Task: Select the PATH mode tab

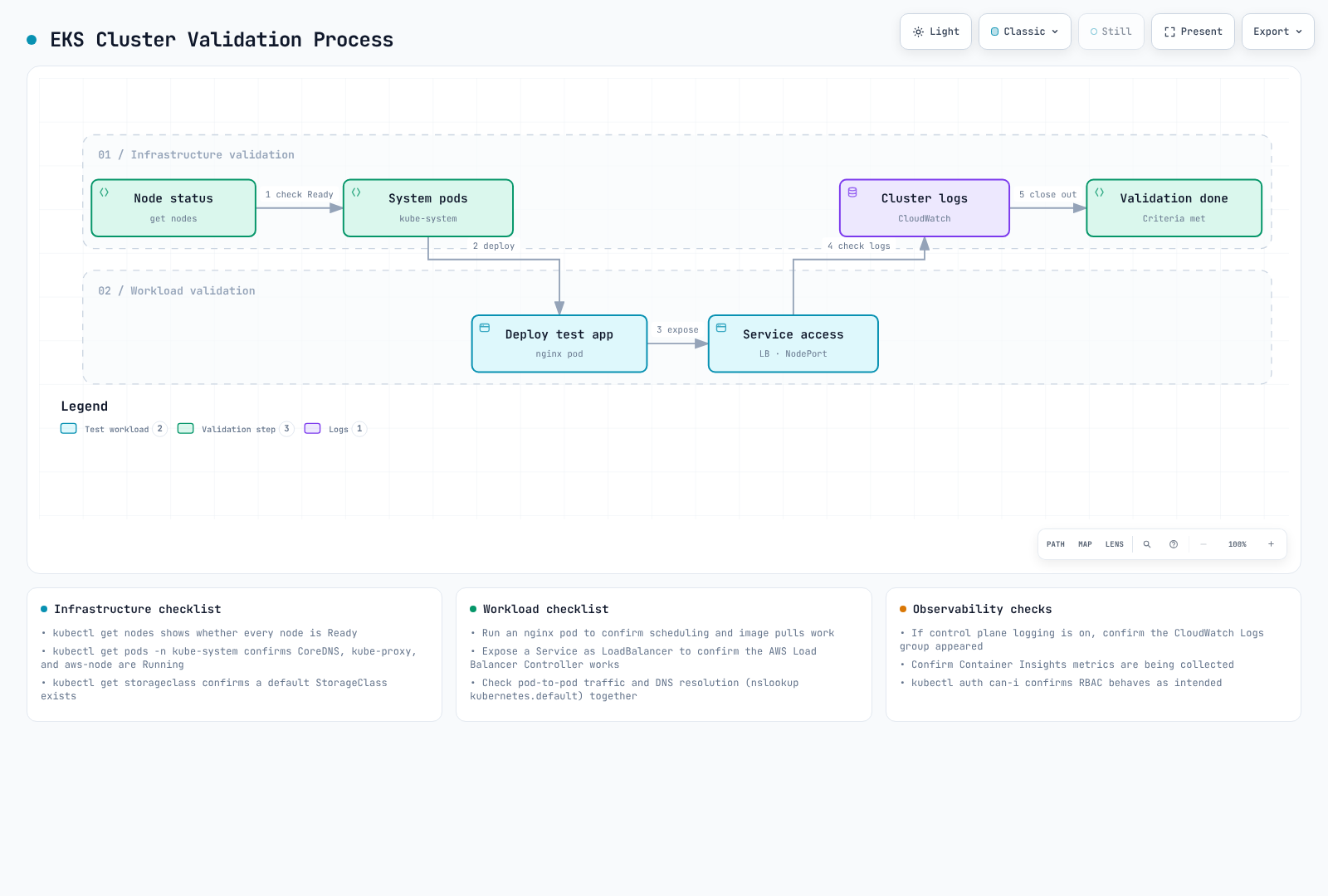Action: coord(1056,544)
